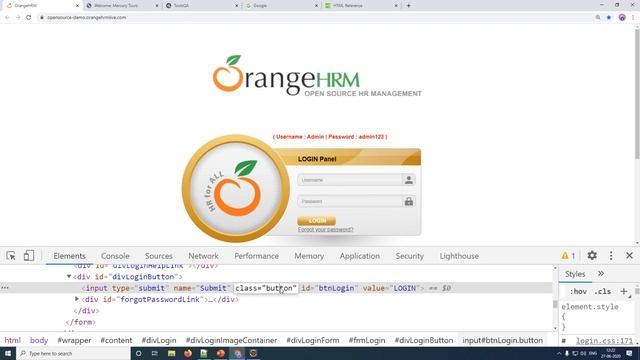Show more Styles pane tabs chevron
Viewport: 640px width, 360px height.
coord(601,273)
